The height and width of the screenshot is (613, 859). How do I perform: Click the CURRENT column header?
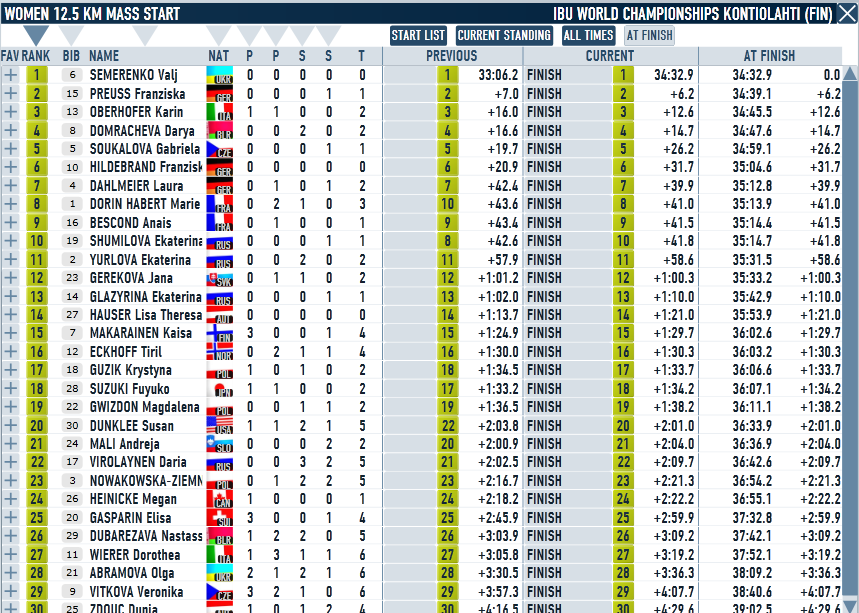(x=610, y=56)
